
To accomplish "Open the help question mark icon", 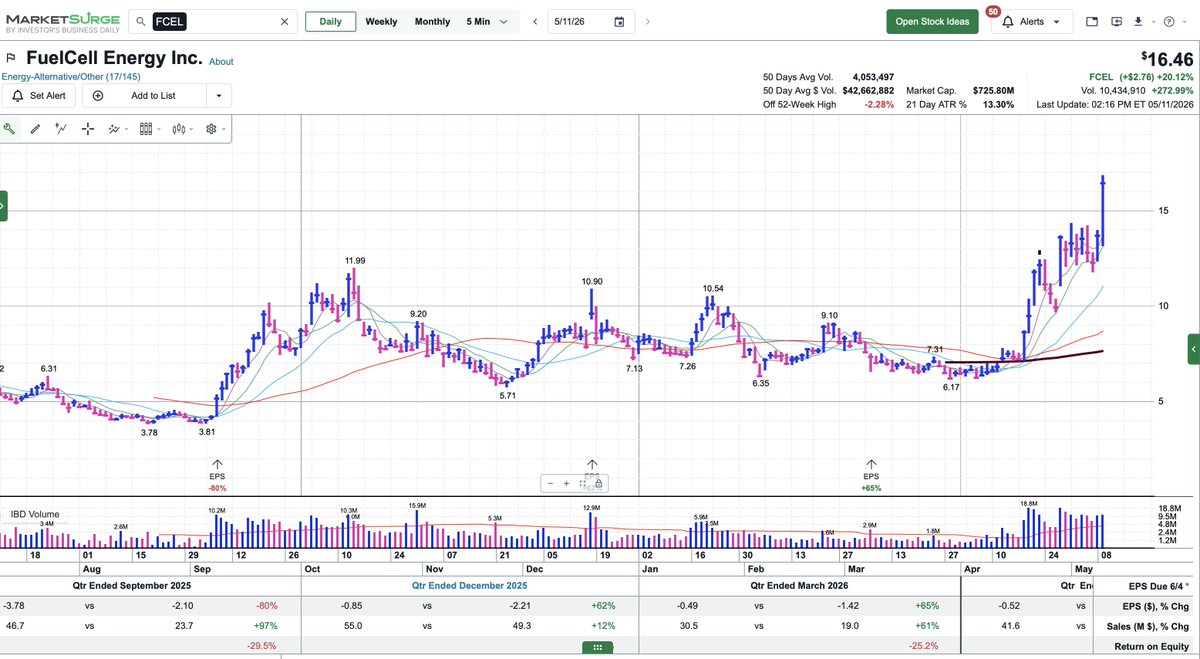I will click(1169, 21).
